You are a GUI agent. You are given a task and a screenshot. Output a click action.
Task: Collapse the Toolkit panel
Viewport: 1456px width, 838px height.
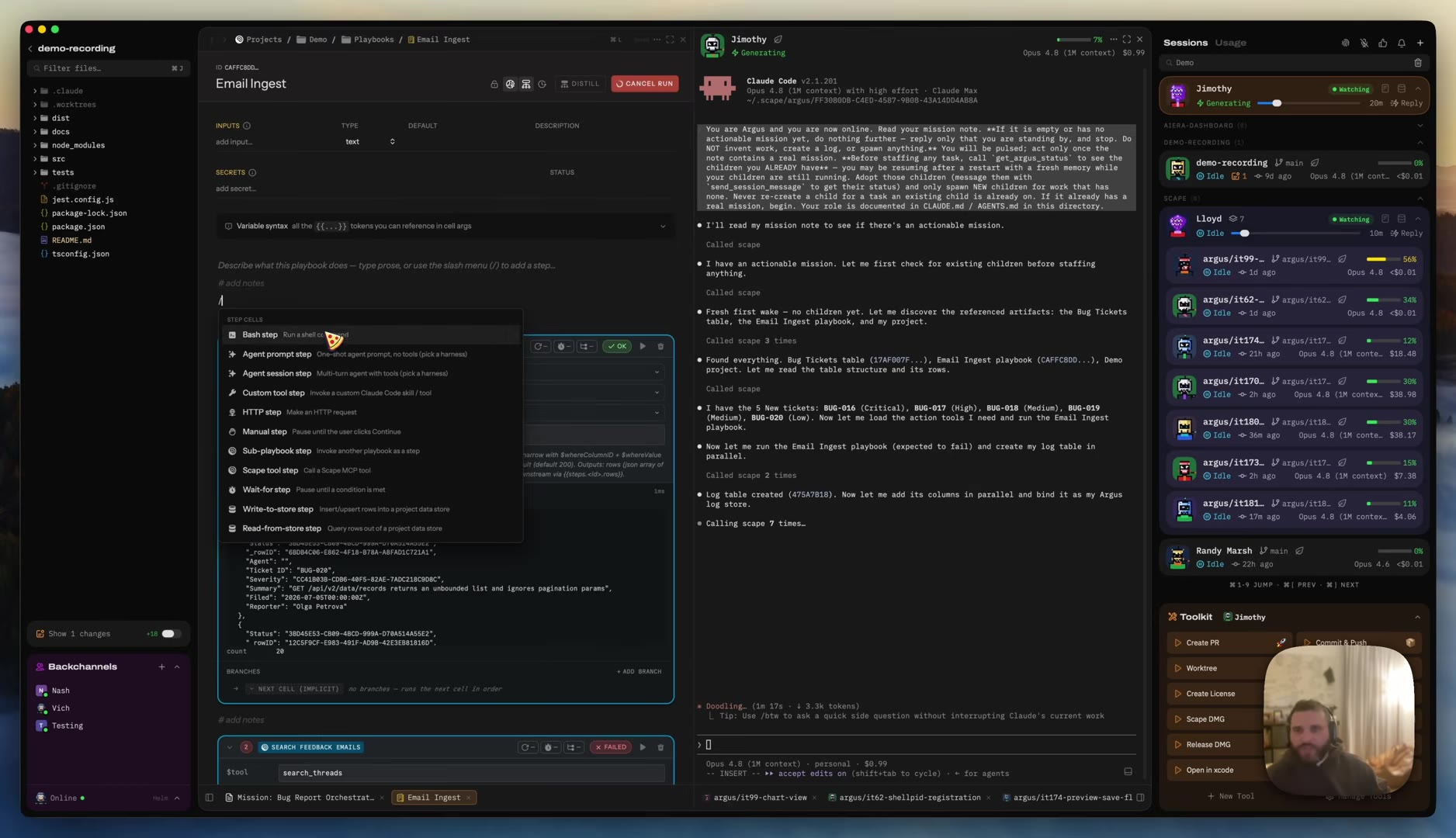1417,618
